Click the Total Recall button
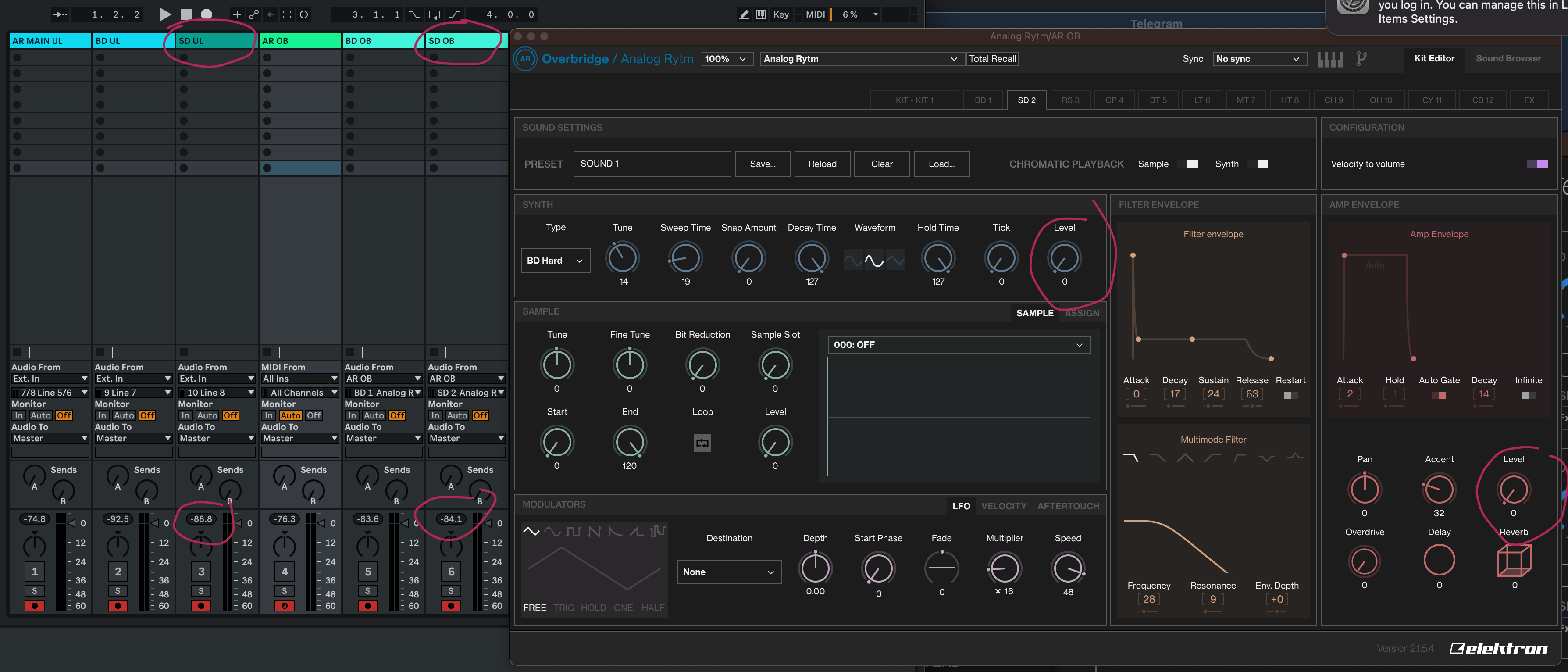Screen dimensions: 1568x672 (992, 58)
